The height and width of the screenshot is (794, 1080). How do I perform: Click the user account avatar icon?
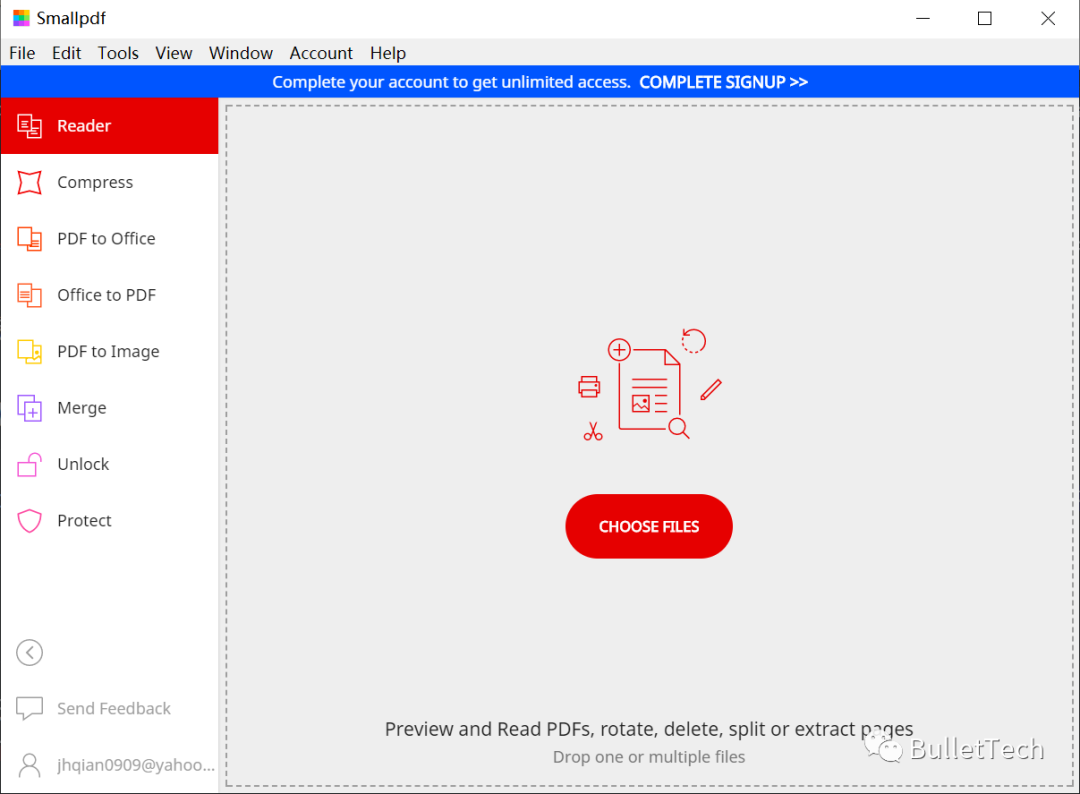pos(29,765)
